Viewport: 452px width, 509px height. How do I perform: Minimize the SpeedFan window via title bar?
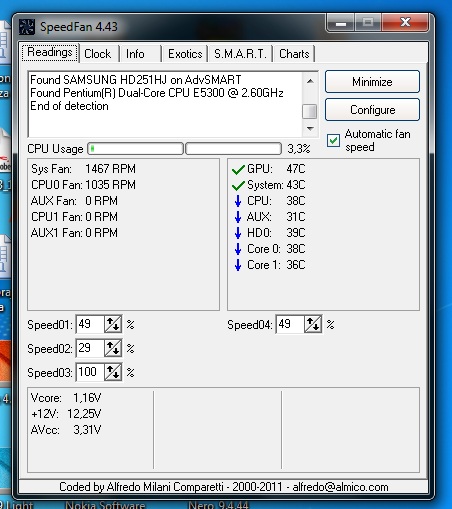click(341, 23)
